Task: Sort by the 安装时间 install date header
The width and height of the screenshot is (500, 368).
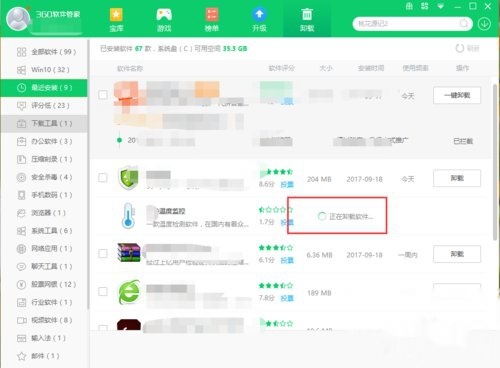Action: [x=371, y=68]
